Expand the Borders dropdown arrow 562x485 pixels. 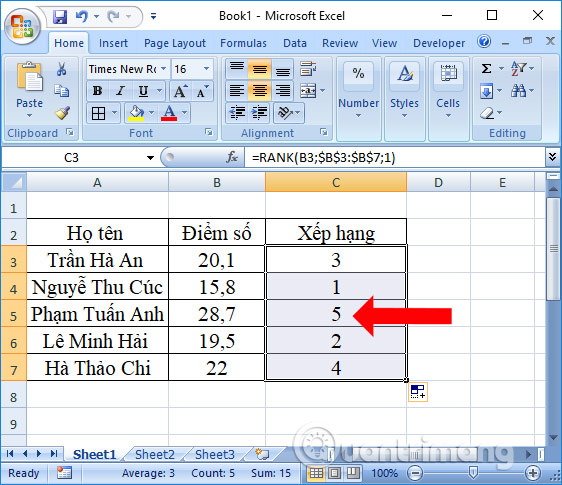click(114, 113)
